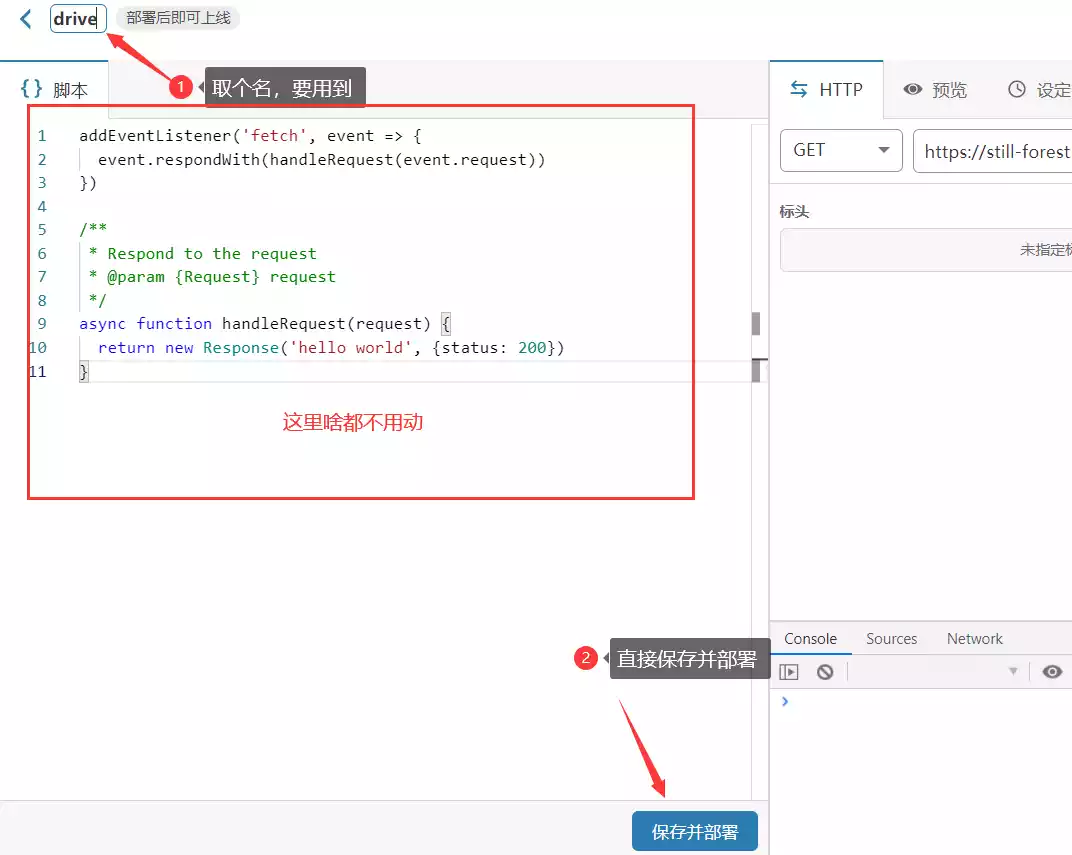Click line number 11 in the gutter
This screenshot has width=1072, height=855.
point(38,371)
